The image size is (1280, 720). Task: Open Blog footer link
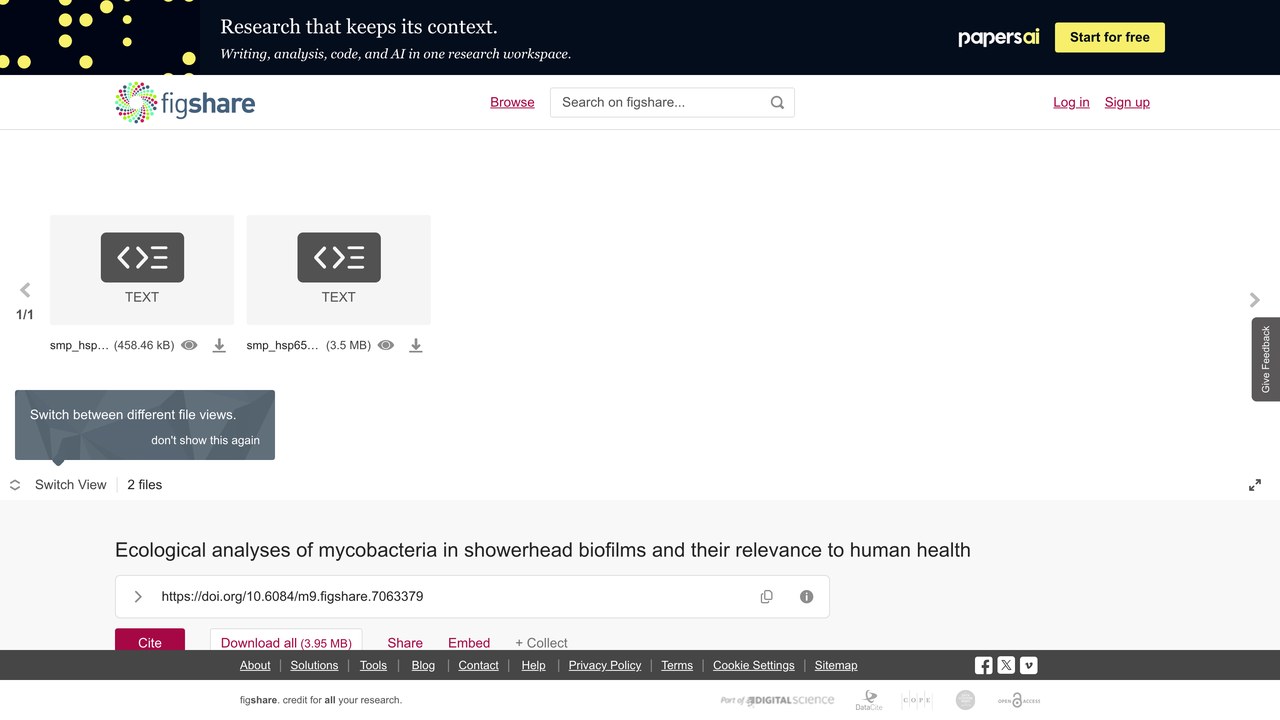[x=423, y=665]
